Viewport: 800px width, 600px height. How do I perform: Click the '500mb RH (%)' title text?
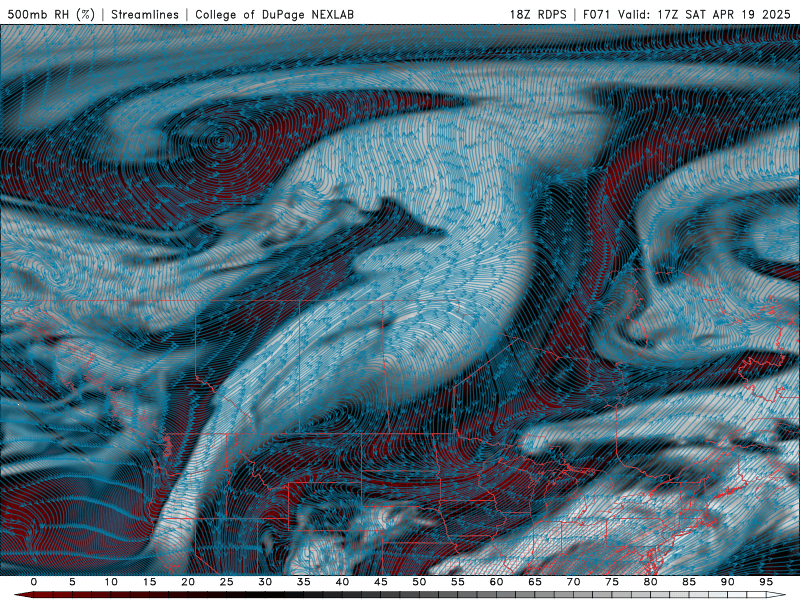(x=51, y=14)
